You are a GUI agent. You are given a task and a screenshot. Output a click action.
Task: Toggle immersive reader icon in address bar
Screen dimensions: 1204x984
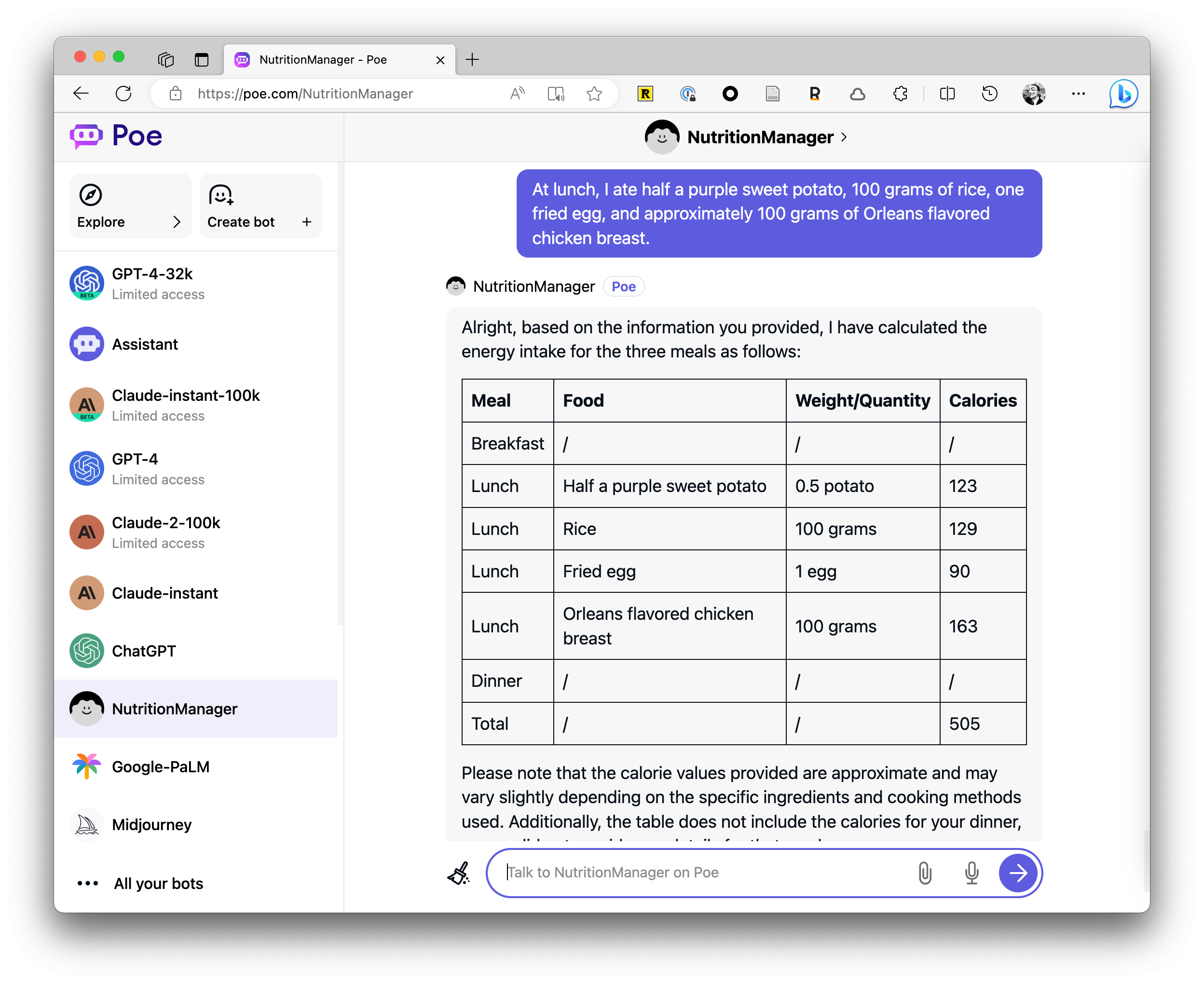556,94
